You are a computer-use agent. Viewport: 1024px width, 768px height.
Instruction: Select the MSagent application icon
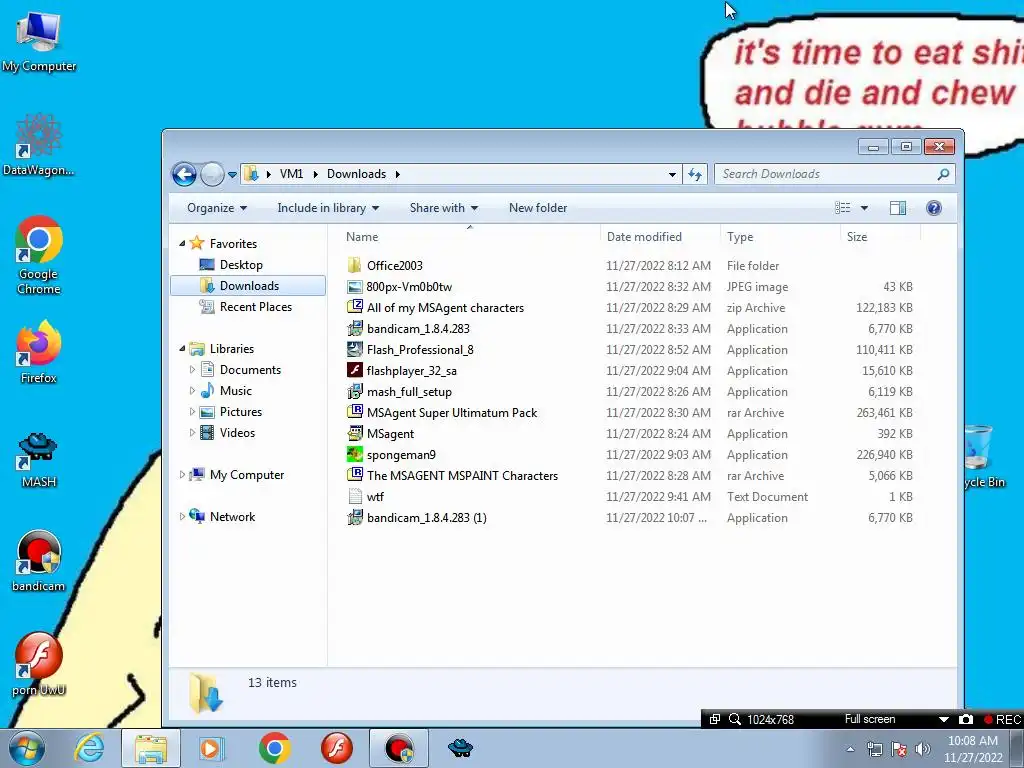pos(355,434)
